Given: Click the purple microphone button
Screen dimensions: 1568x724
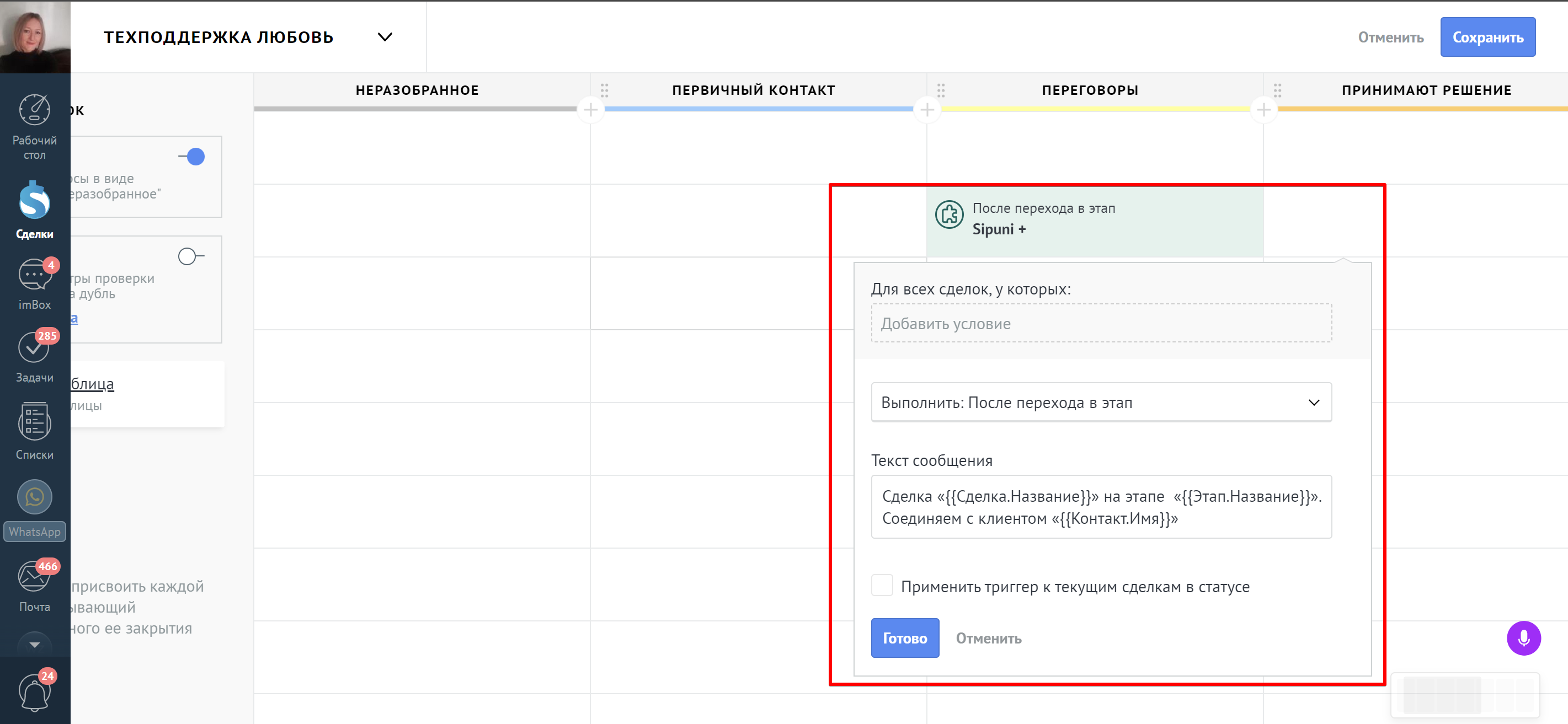Looking at the screenshot, I should 1523,638.
